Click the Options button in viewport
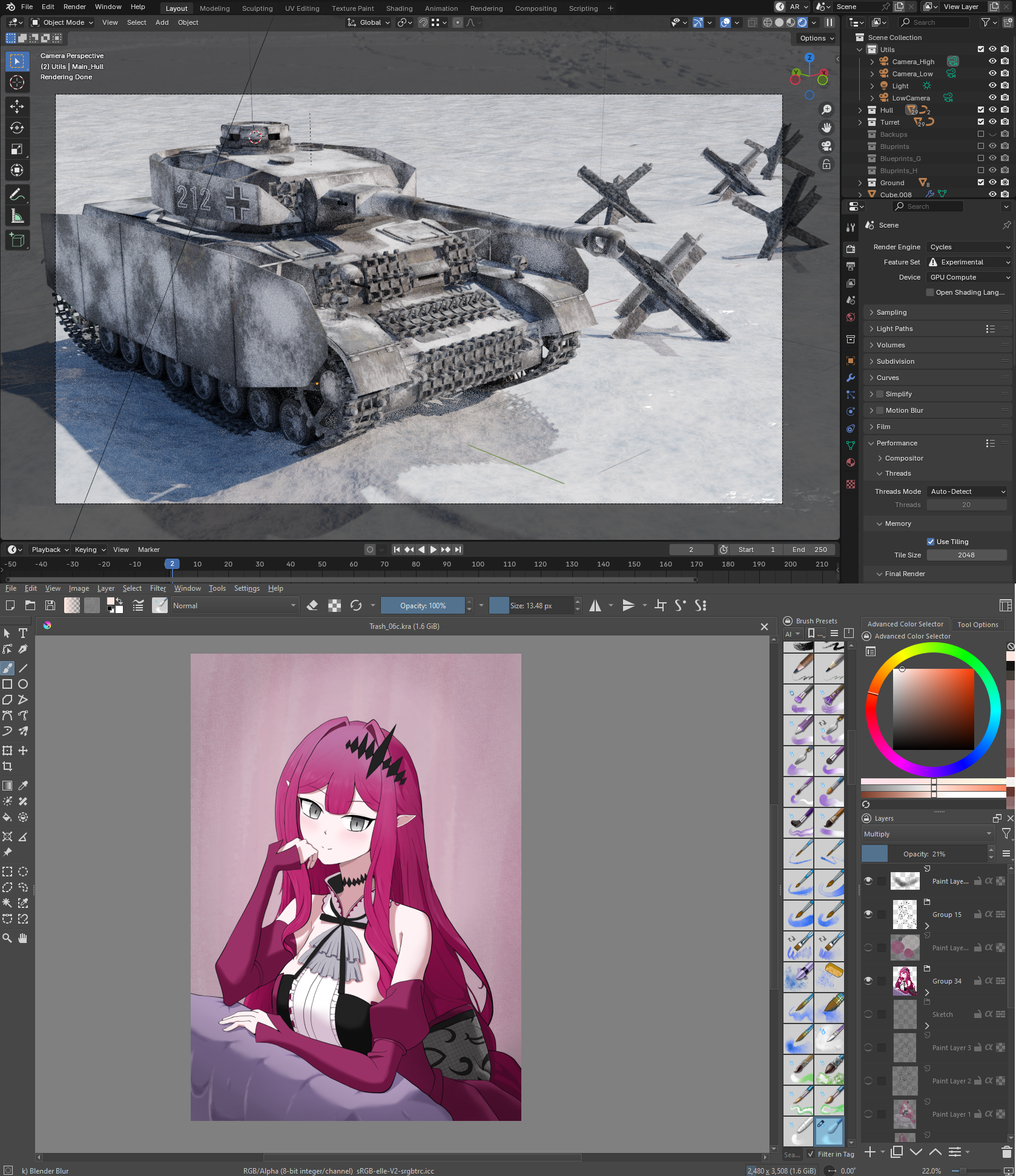Image resolution: width=1016 pixels, height=1176 pixels. (816, 38)
